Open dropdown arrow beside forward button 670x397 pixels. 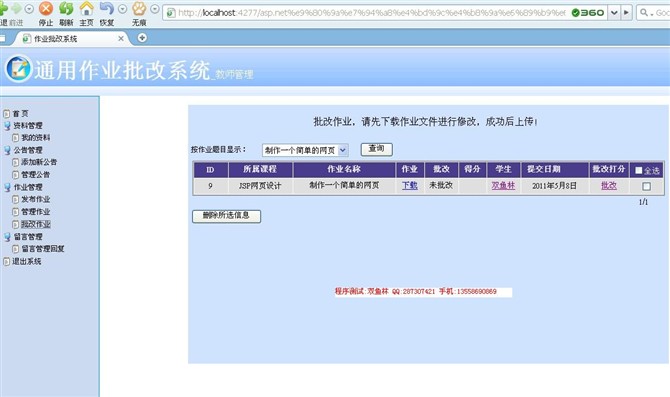[29, 9]
